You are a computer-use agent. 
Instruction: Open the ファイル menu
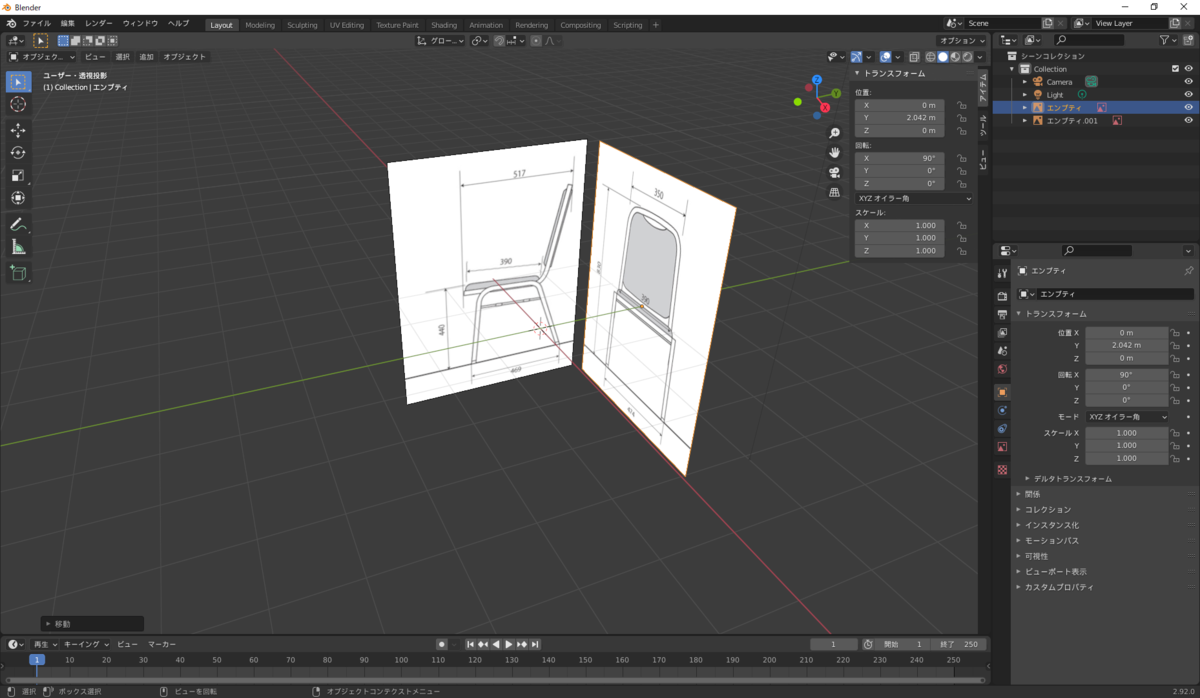tap(36, 23)
